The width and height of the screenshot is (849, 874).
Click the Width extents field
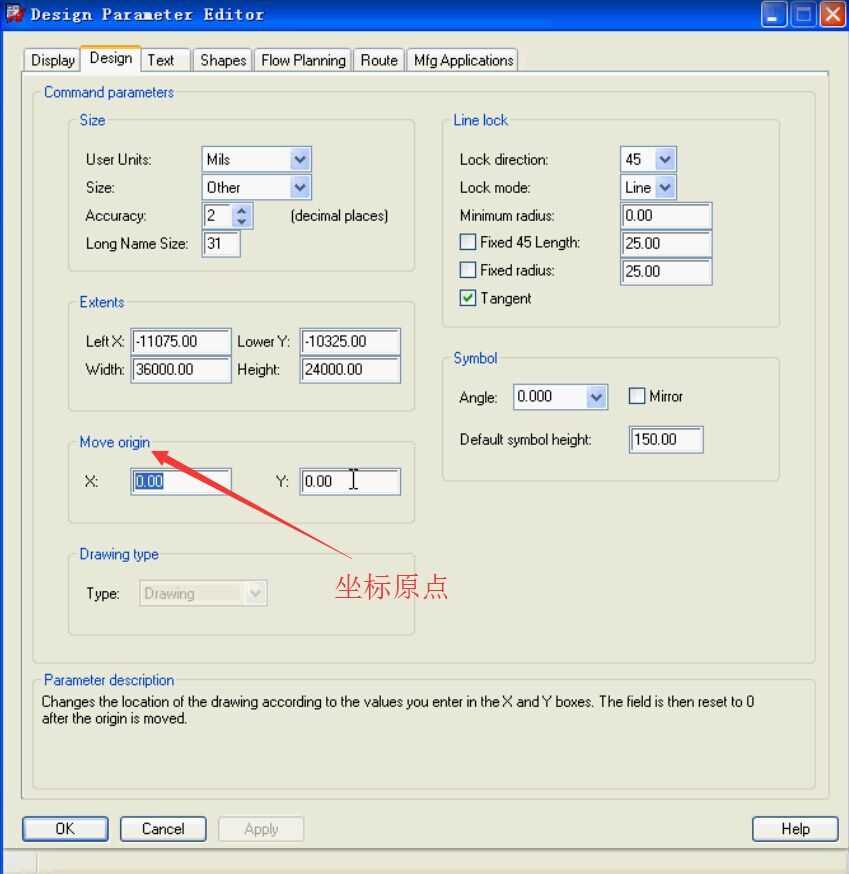point(181,370)
